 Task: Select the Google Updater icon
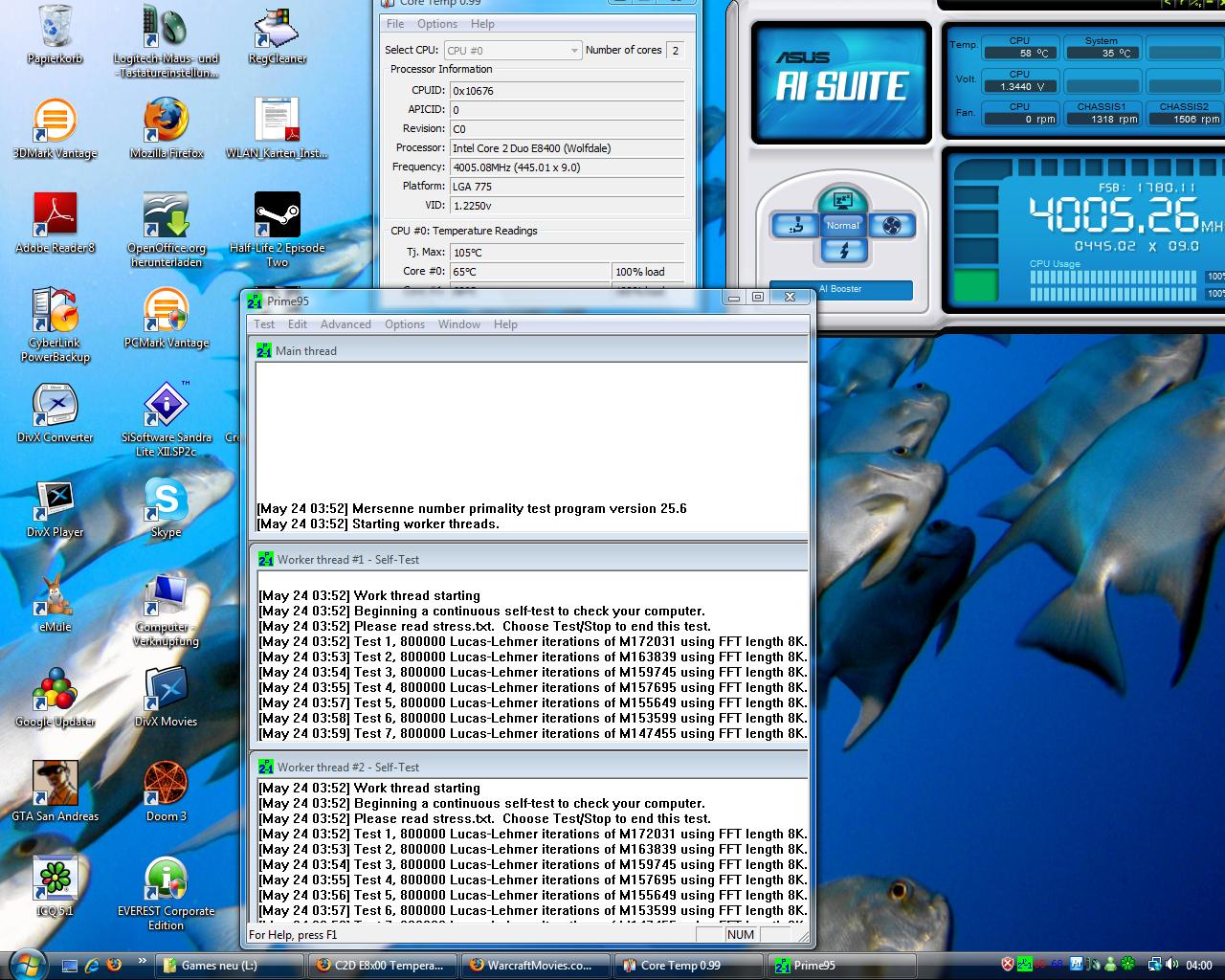pos(55,697)
